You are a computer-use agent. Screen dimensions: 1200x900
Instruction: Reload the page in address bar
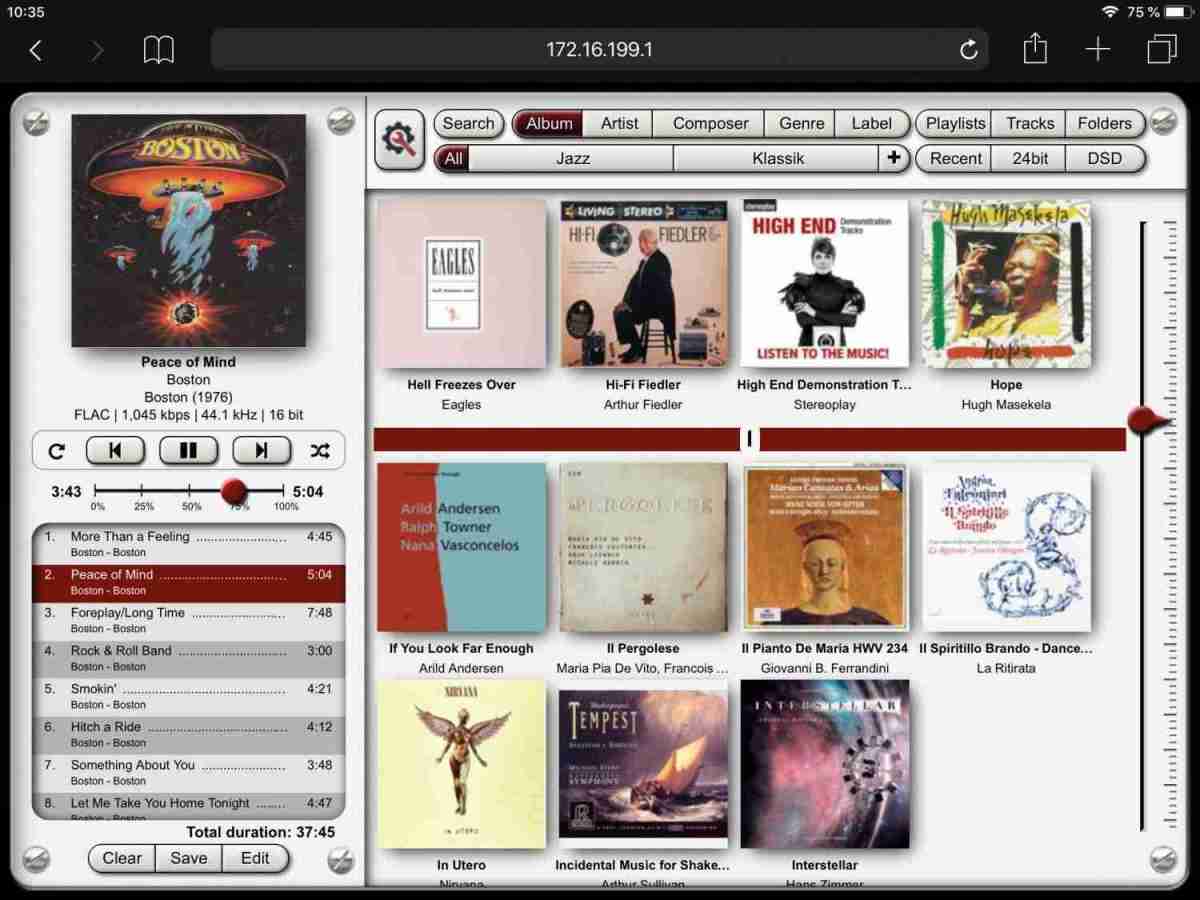coord(968,50)
